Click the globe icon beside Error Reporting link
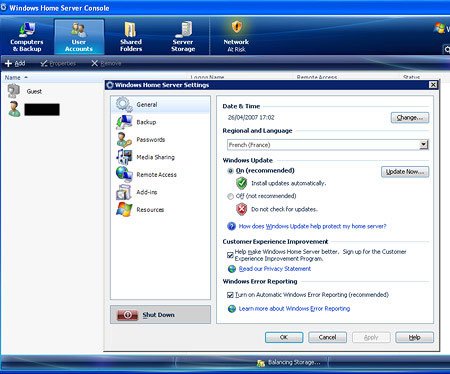The image size is (450, 374). pos(232,309)
